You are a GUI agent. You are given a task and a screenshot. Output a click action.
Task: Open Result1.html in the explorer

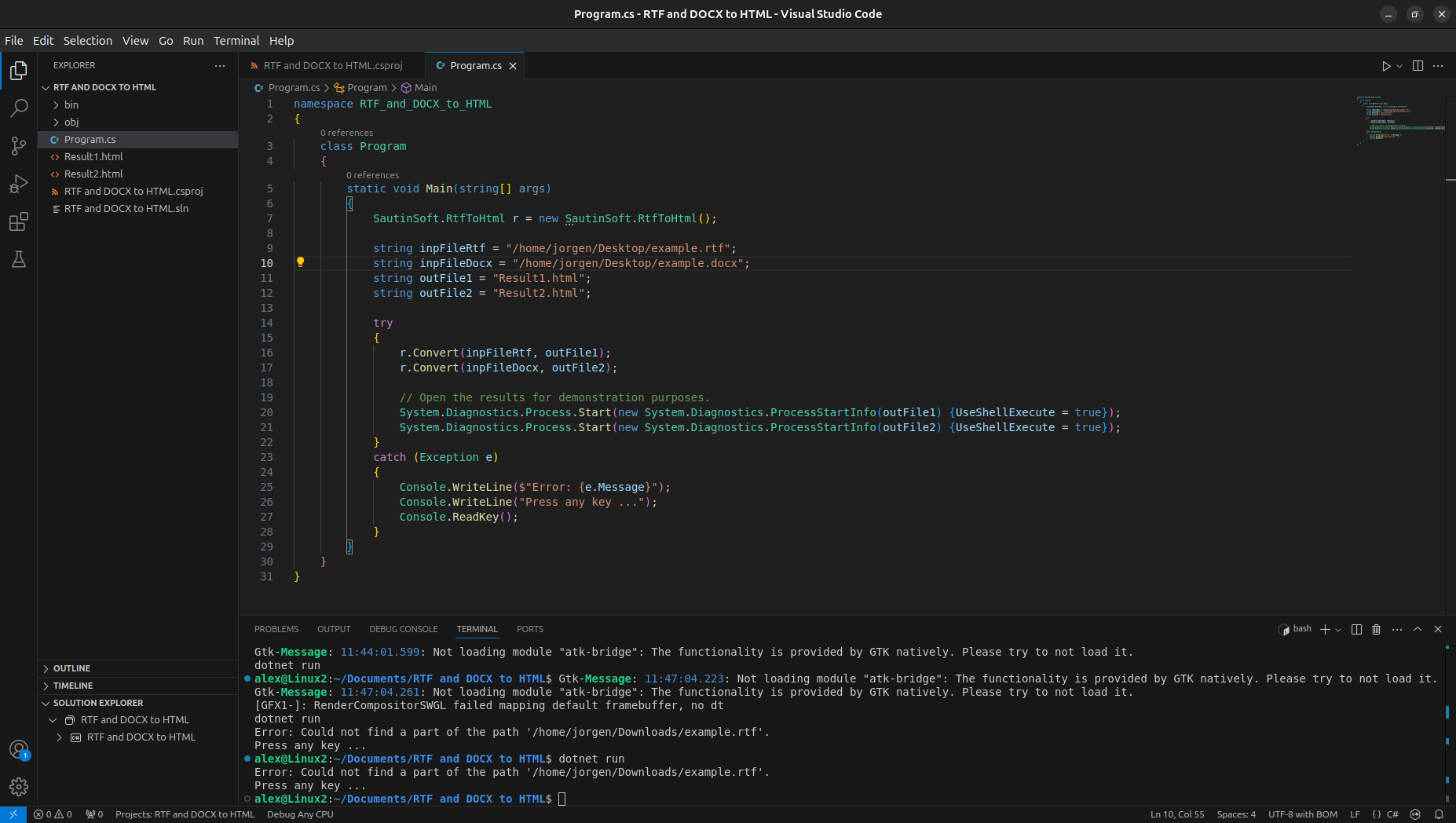pyautogui.click(x=93, y=156)
